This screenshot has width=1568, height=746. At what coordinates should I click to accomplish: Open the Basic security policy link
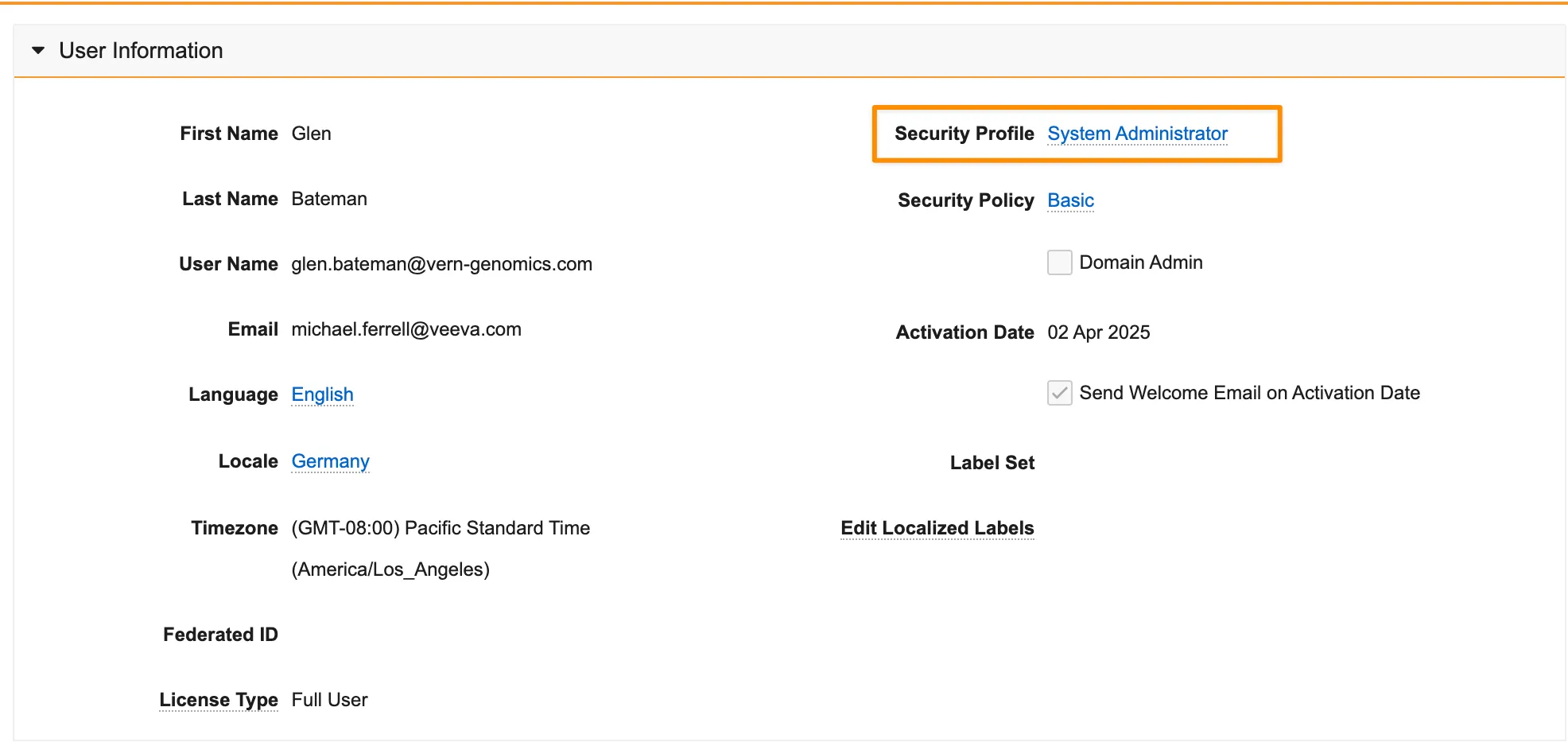tap(1070, 200)
